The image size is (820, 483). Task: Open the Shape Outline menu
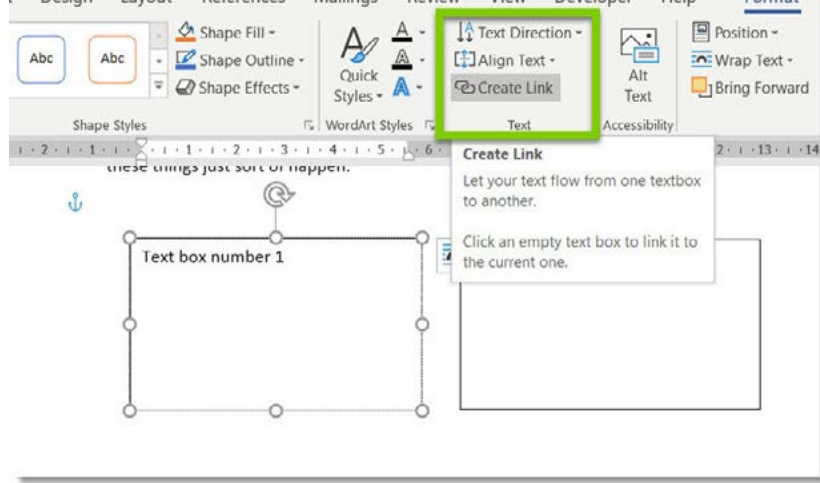240,61
